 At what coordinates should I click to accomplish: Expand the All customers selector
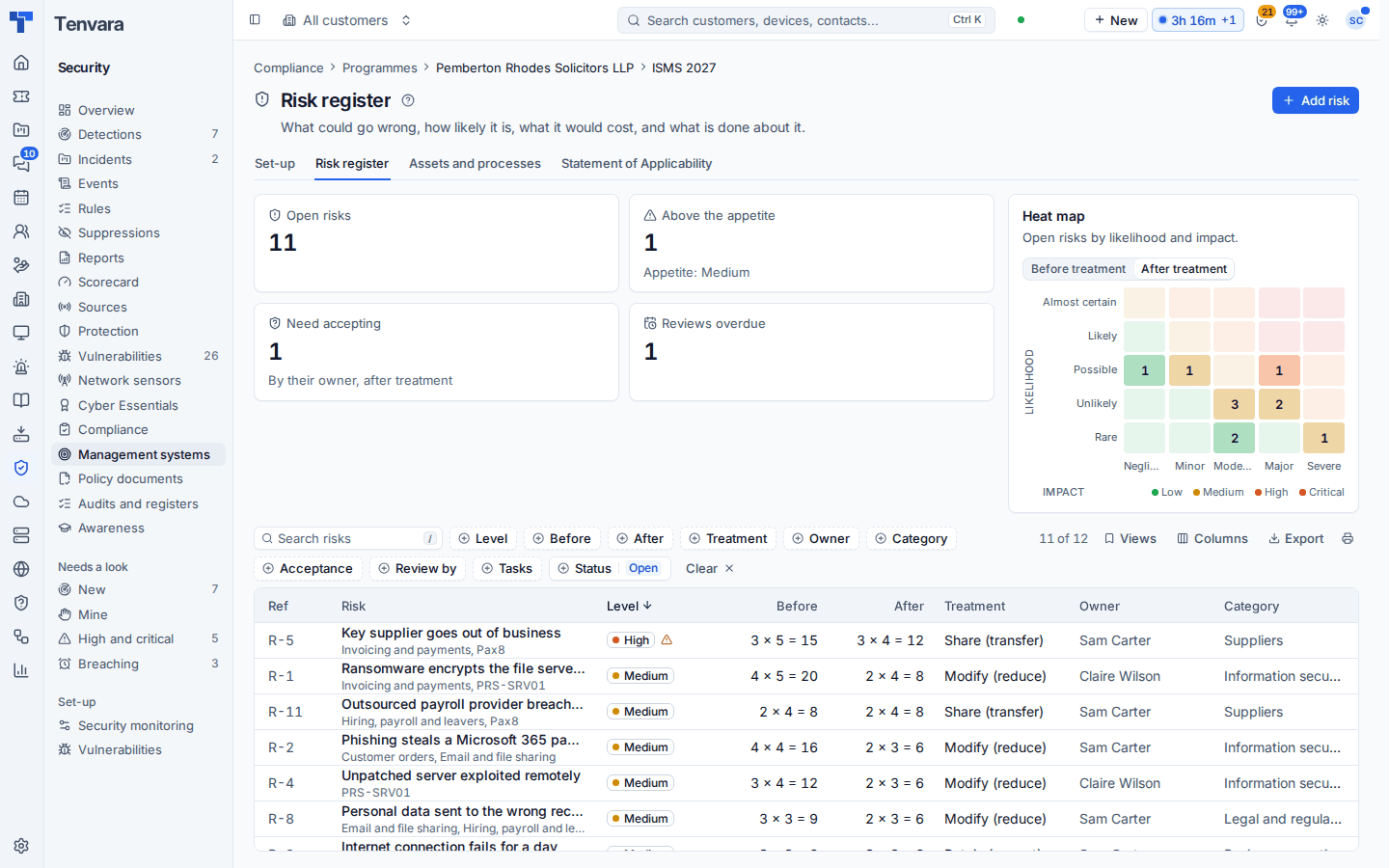pos(347,20)
